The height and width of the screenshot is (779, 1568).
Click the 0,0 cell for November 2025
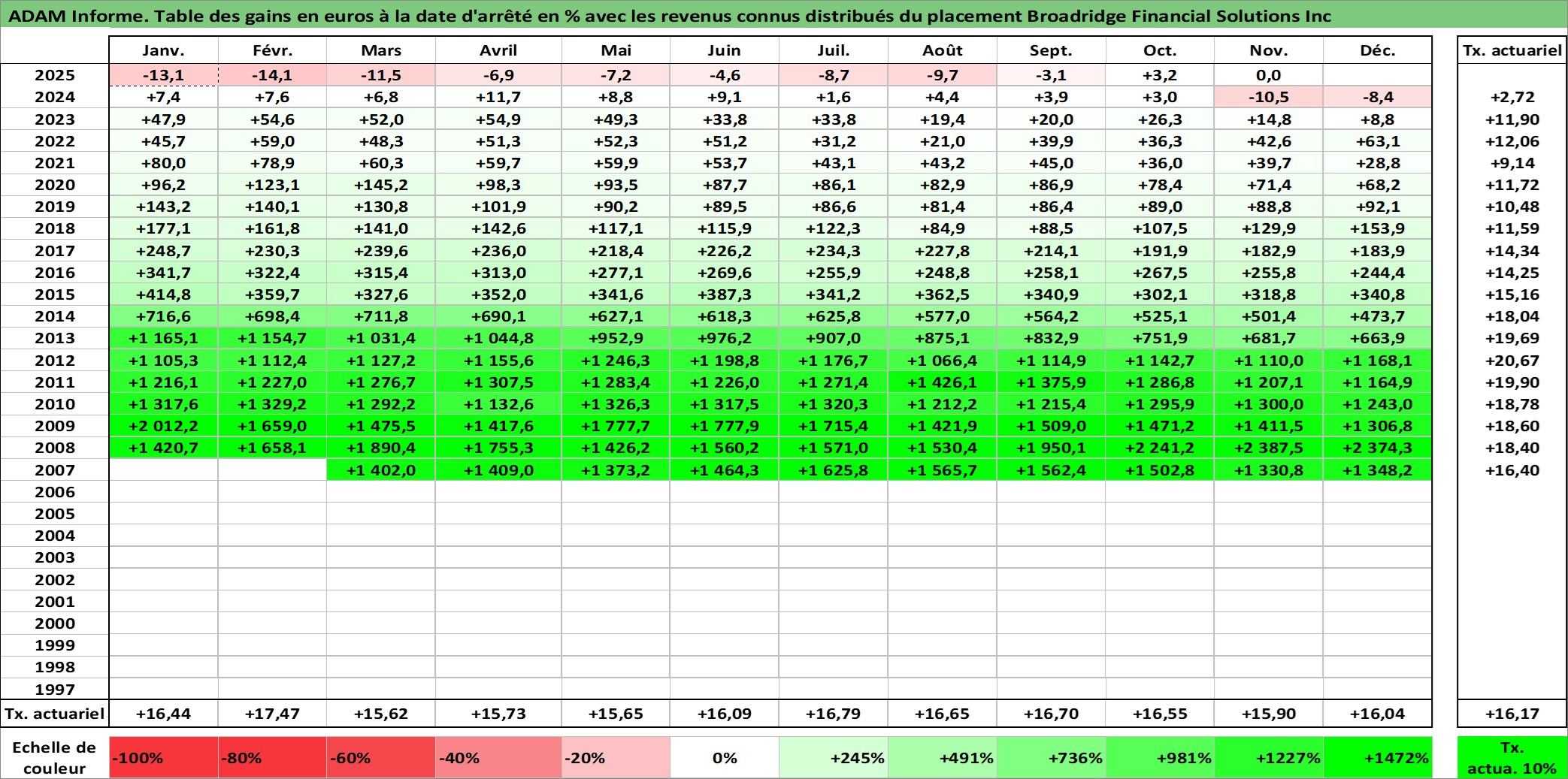coord(1269,75)
